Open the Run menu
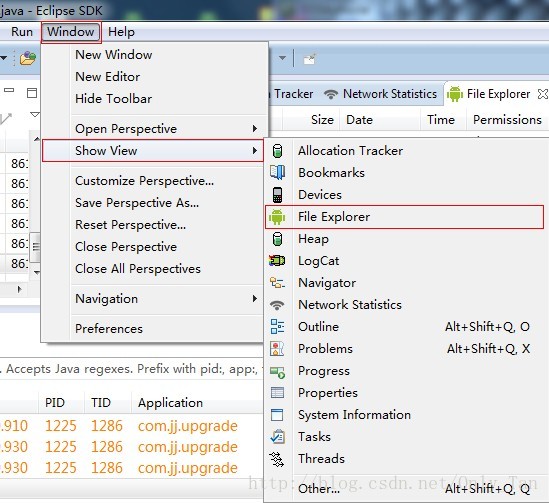 [22, 32]
